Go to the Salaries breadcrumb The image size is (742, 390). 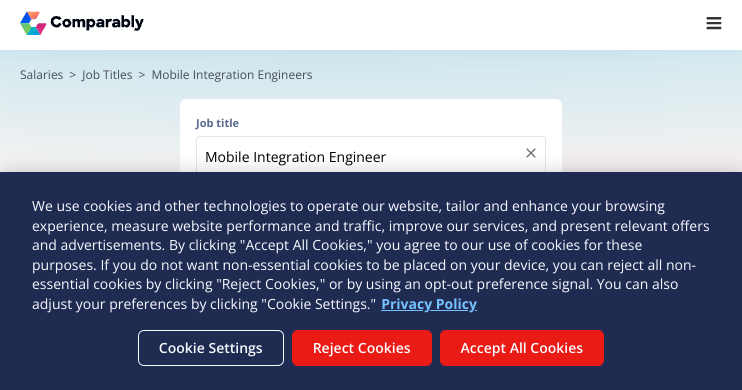(x=41, y=75)
